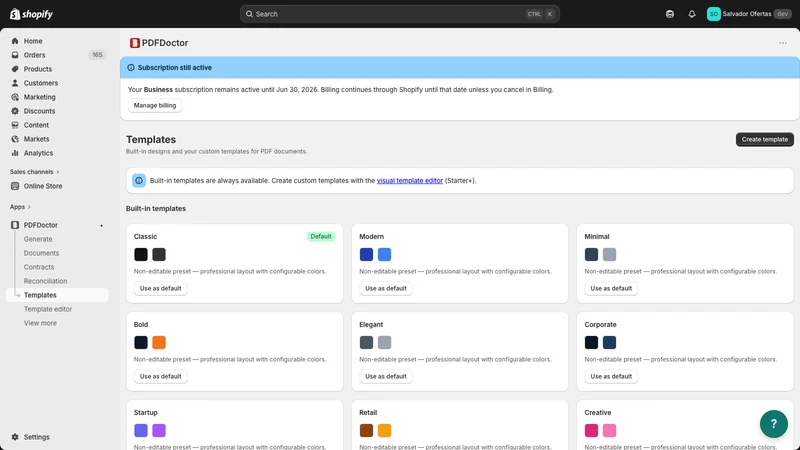The width and height of the screenshot is (800, 450).
Task: Use the Modern template as default
Action: 386,288
